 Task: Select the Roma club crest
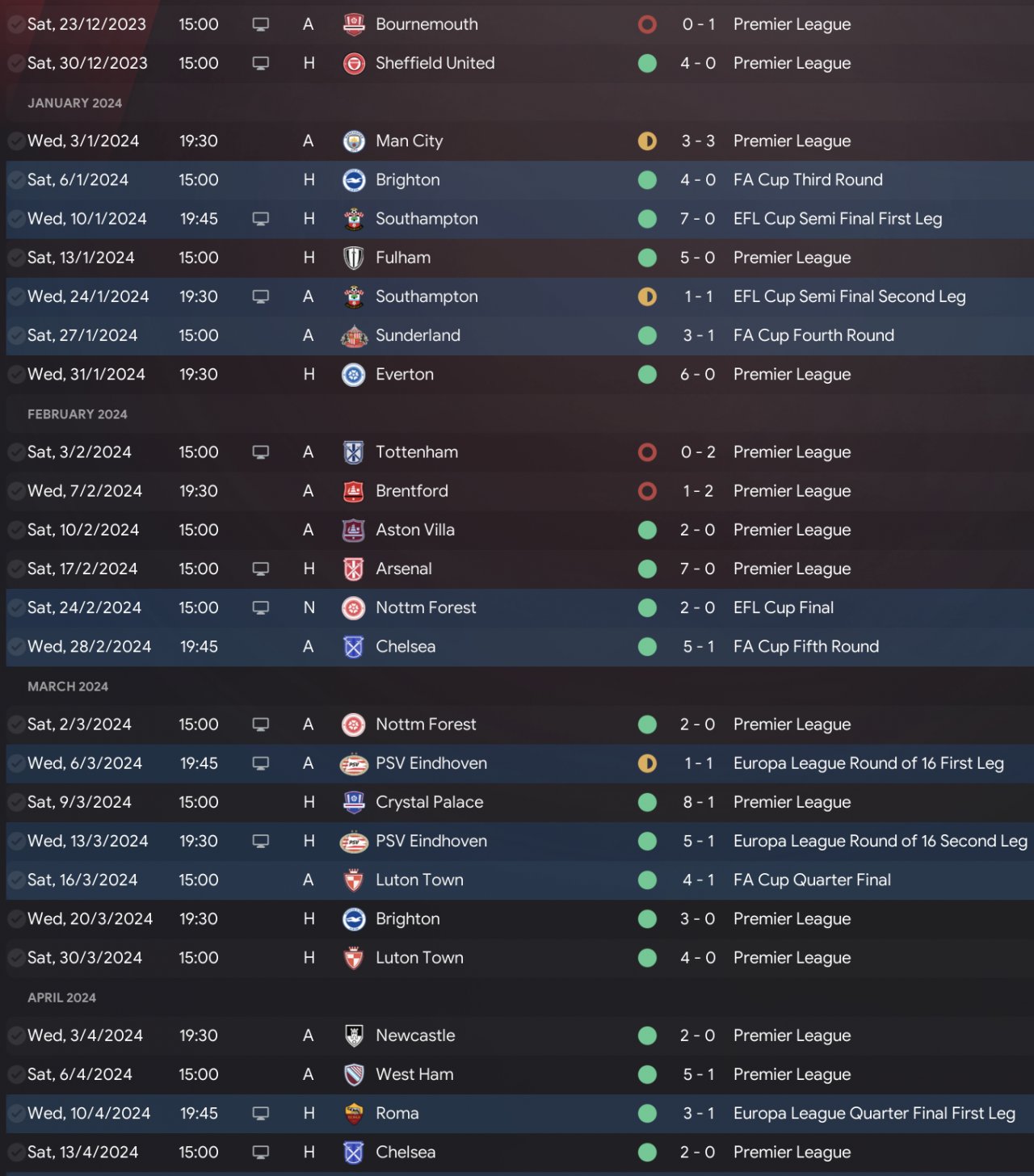pyautogui.click(x=354, y=1113)
